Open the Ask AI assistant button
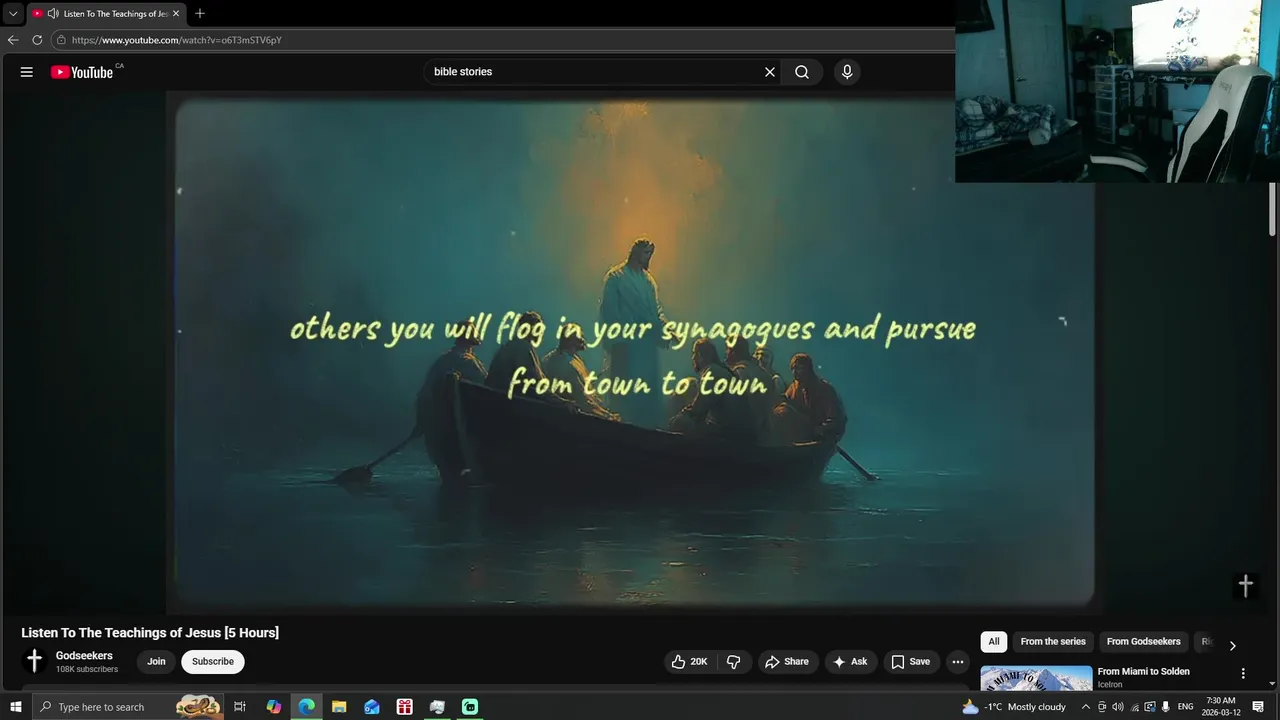 click(850, 662)
